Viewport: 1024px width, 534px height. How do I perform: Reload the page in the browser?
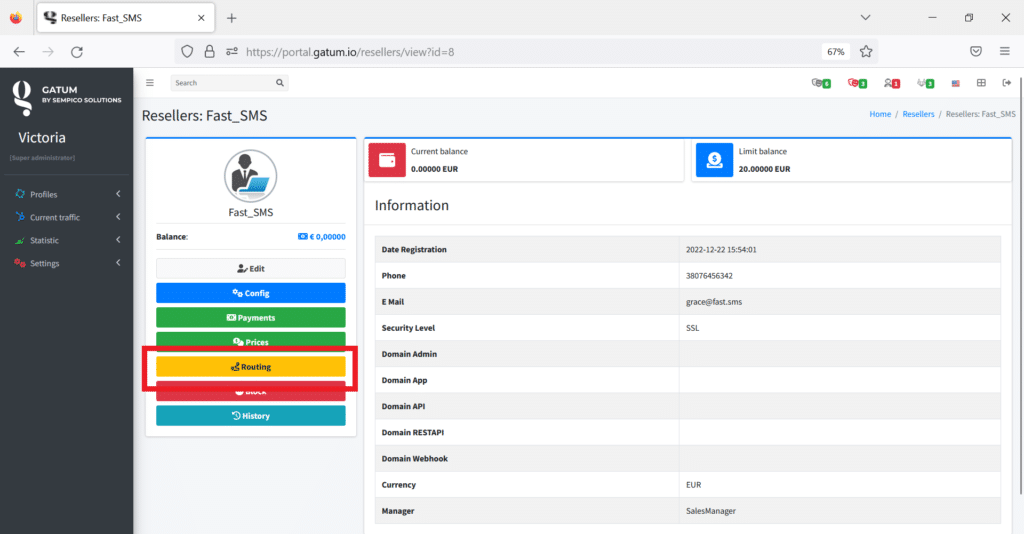[x=77, y=52]
